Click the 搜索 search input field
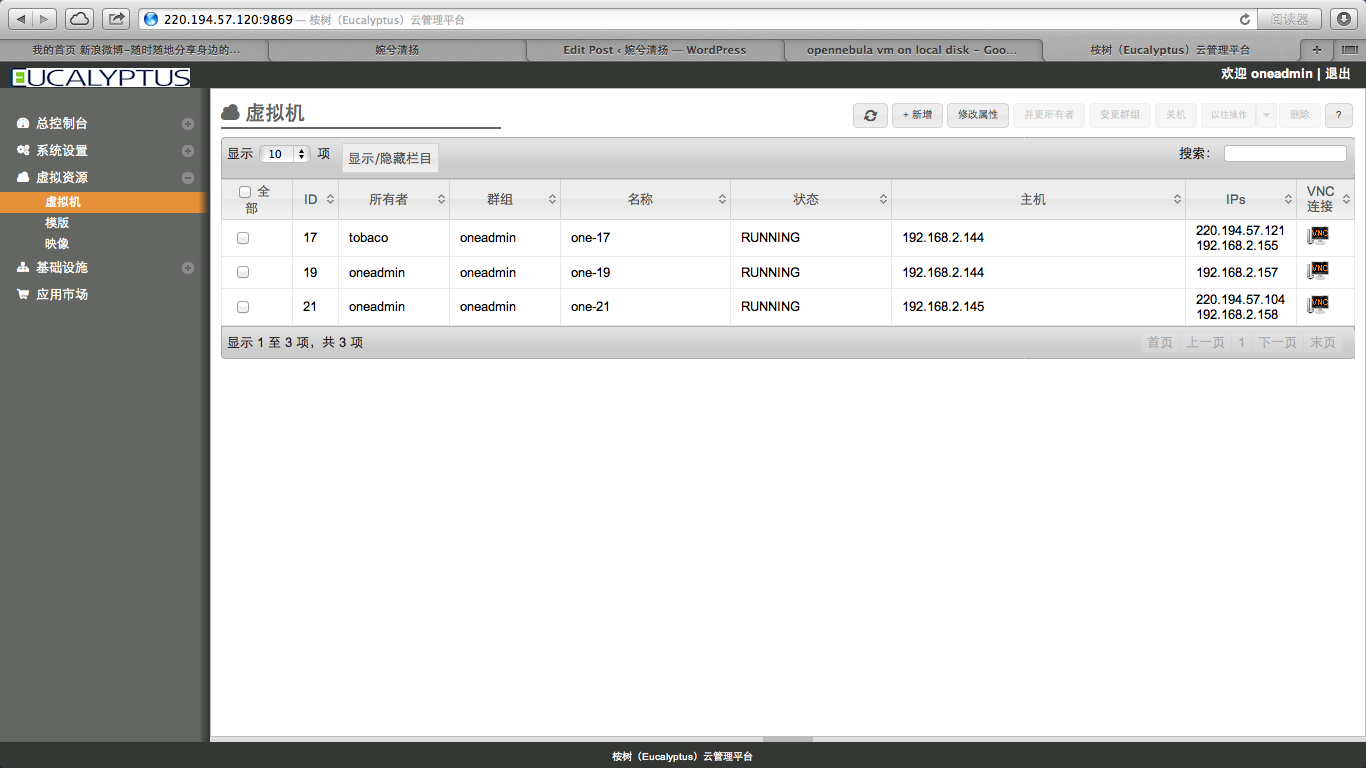Image resolution: width=1366 pixels, height=768 pixels. (1285, 154)
